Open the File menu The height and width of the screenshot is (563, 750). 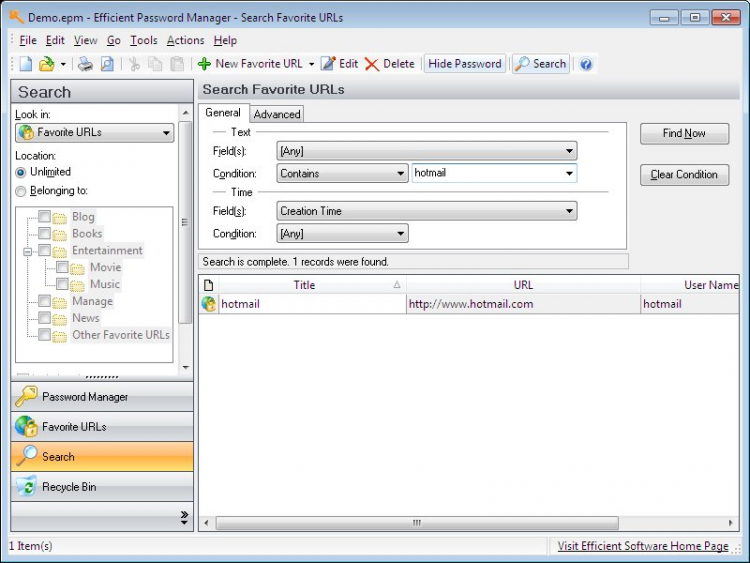pos(28,40)
